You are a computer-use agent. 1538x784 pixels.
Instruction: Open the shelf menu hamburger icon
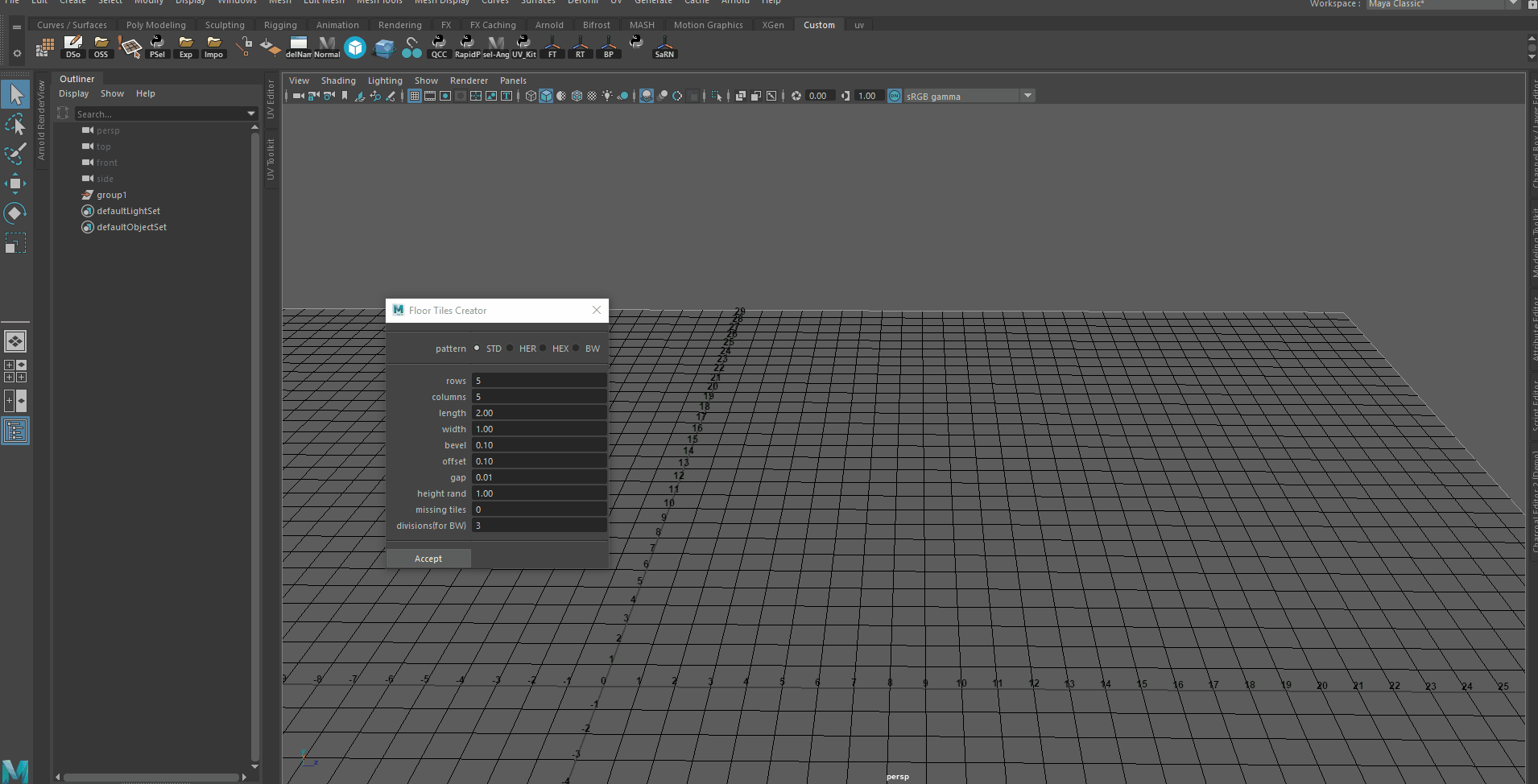pos(17,27)
